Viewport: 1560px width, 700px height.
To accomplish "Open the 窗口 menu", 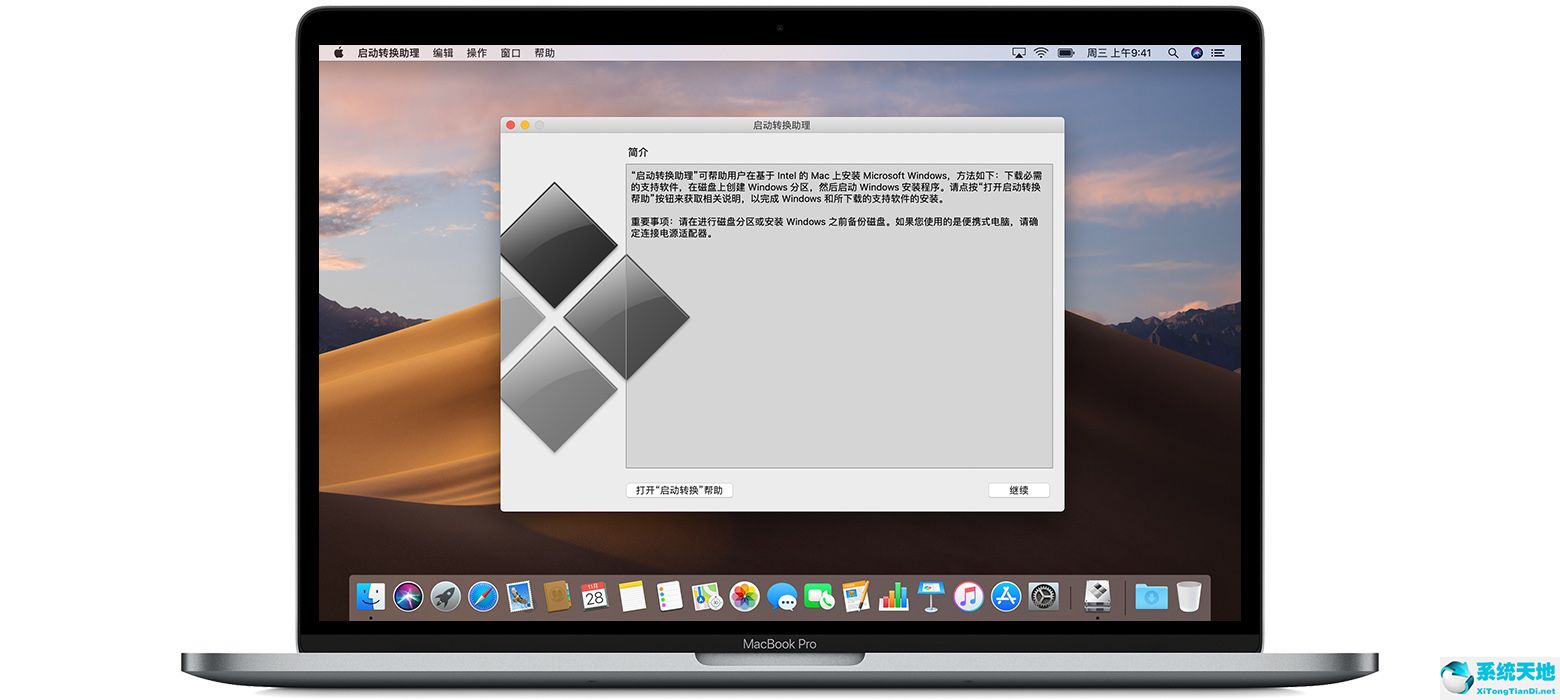I will pos(511,53).
